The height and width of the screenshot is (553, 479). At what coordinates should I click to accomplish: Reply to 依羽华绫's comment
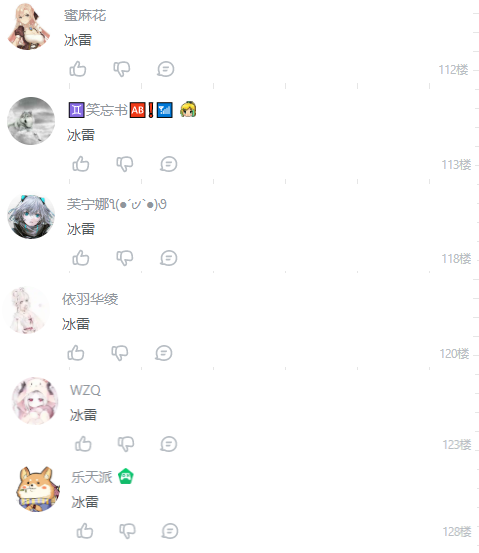point(164,353)
